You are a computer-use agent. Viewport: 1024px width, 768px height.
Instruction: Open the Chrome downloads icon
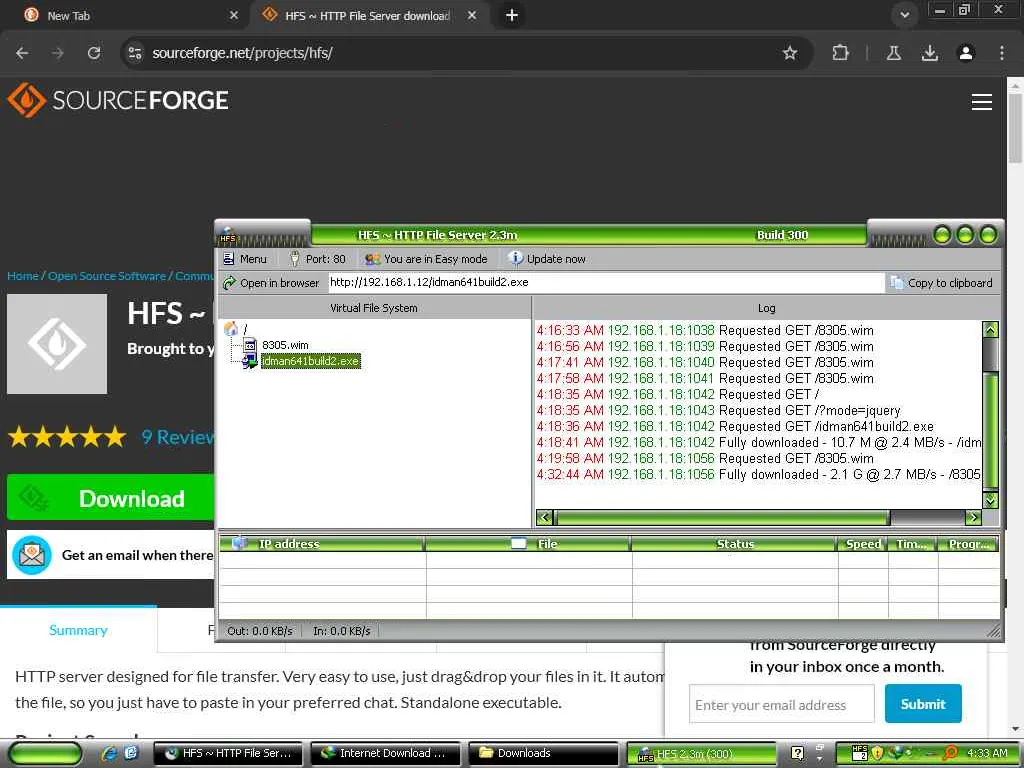click(929, 53)
